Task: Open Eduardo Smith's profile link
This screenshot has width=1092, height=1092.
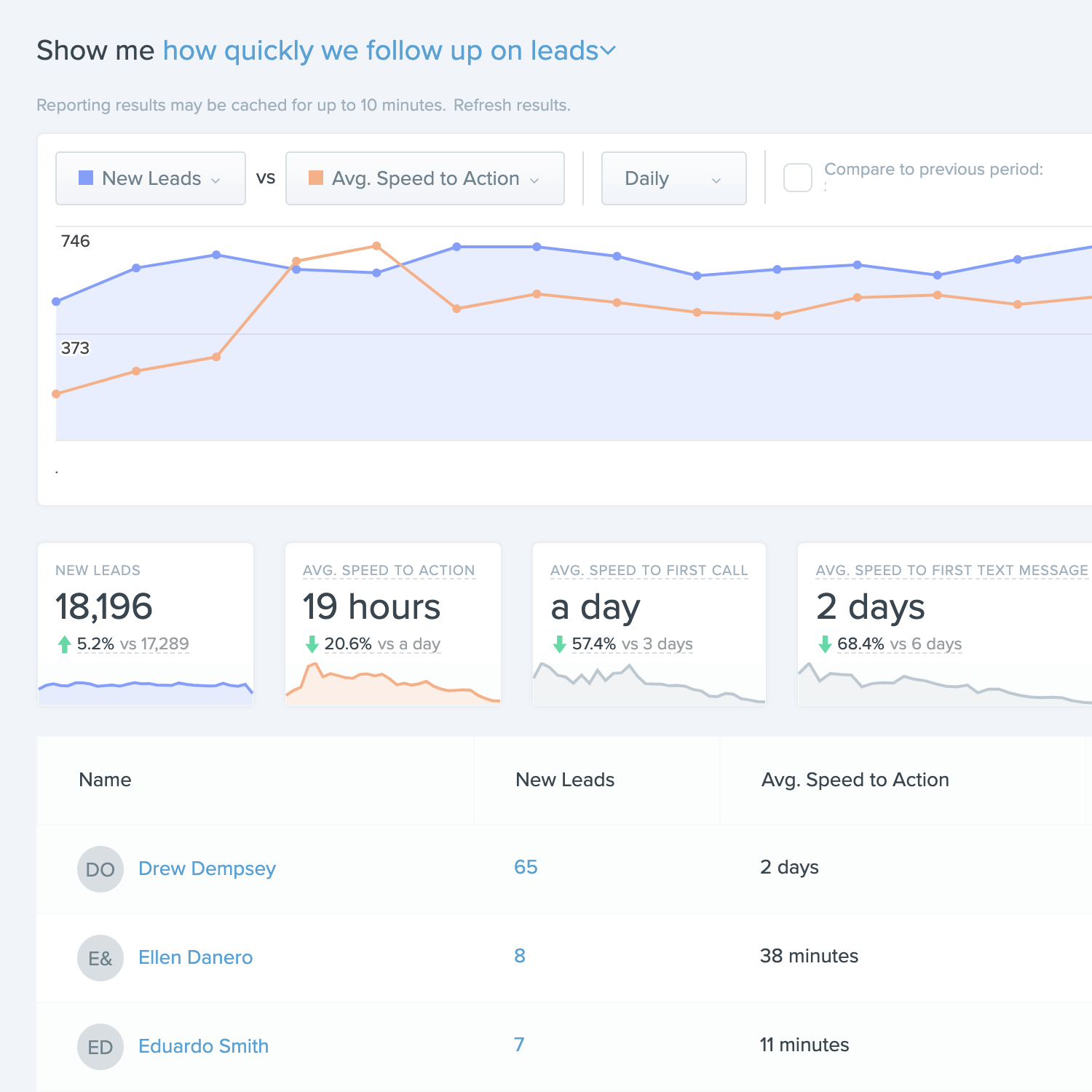Action: point(203,1046)
